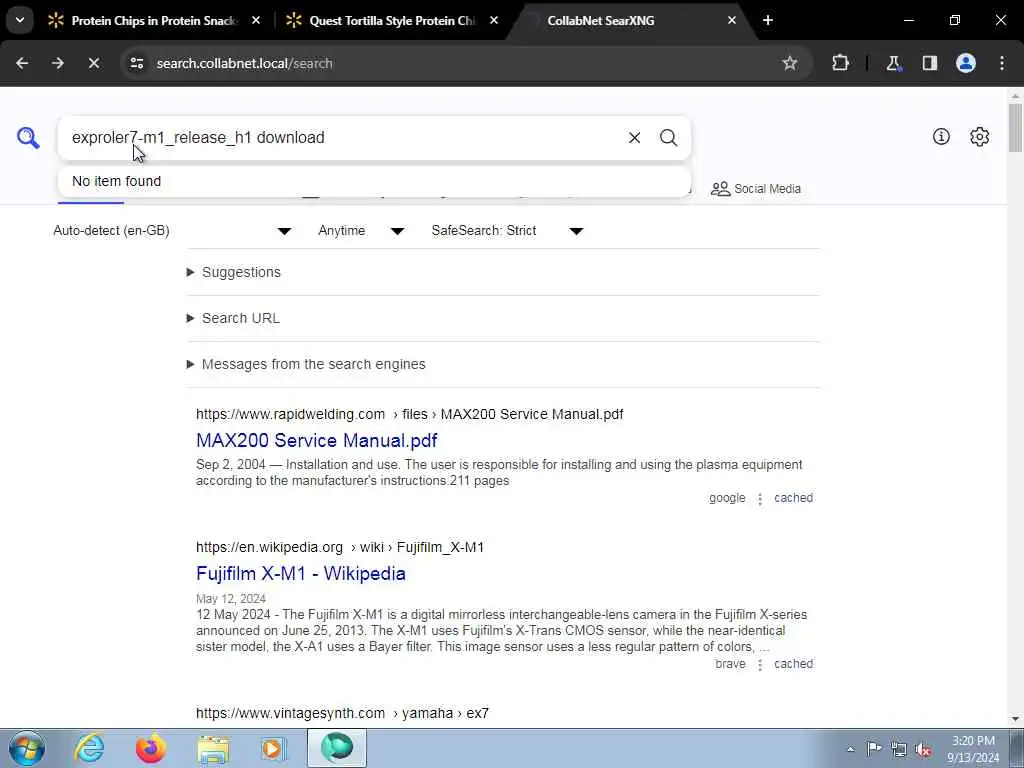Image resolution: width=1024 pixels, height=768 pixels.
Task: Open the Windows Start button
Action: pos(26,748)
